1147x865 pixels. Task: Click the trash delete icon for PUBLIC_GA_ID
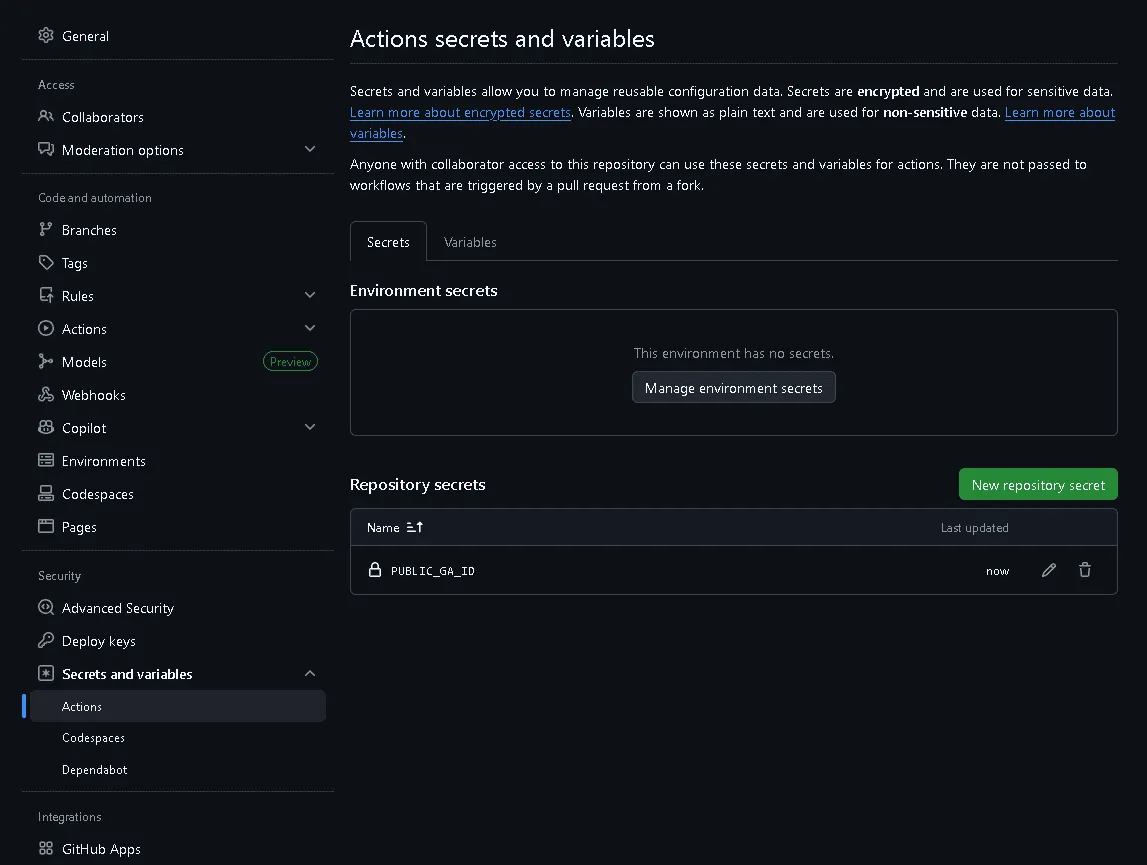point(1084,570)
